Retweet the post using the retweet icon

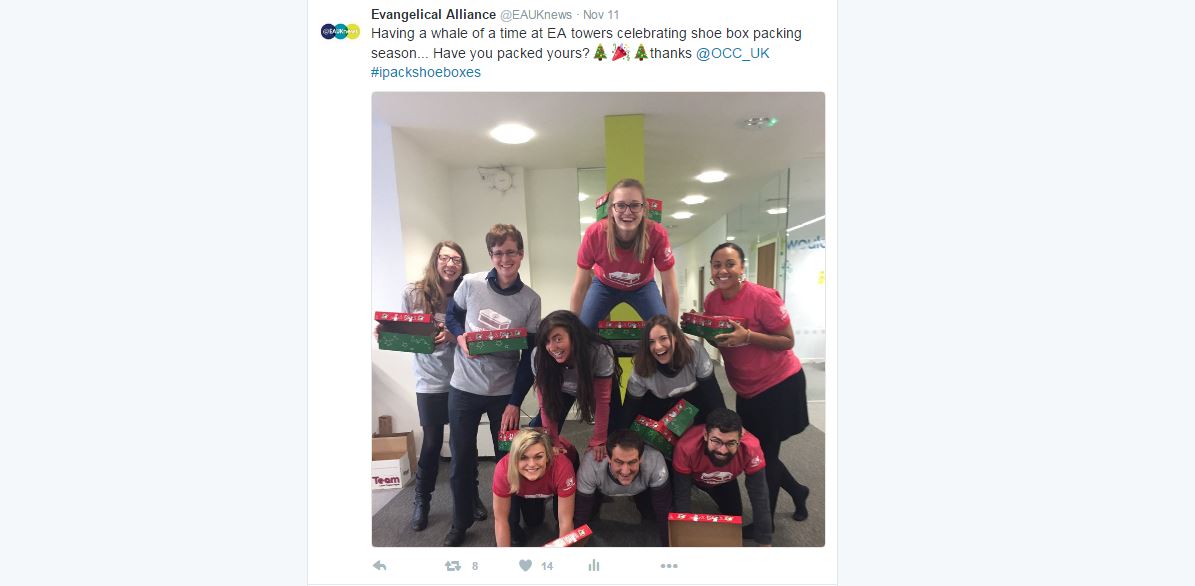coord(453,565)
